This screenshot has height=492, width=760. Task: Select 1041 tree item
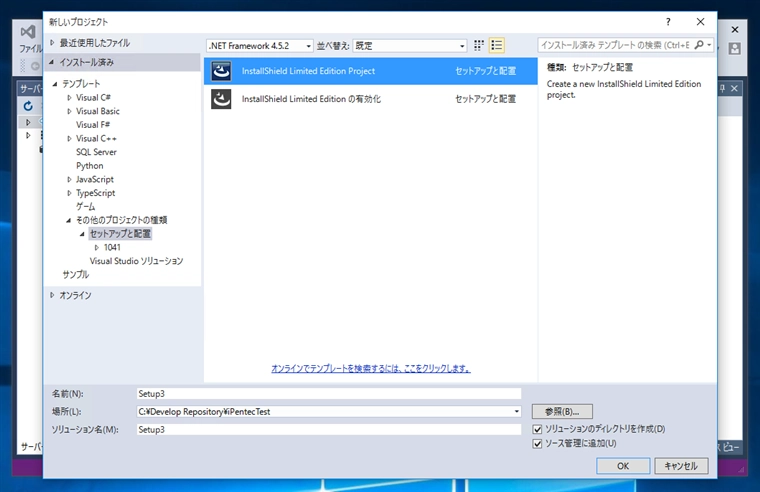click(x=112, y=247)
